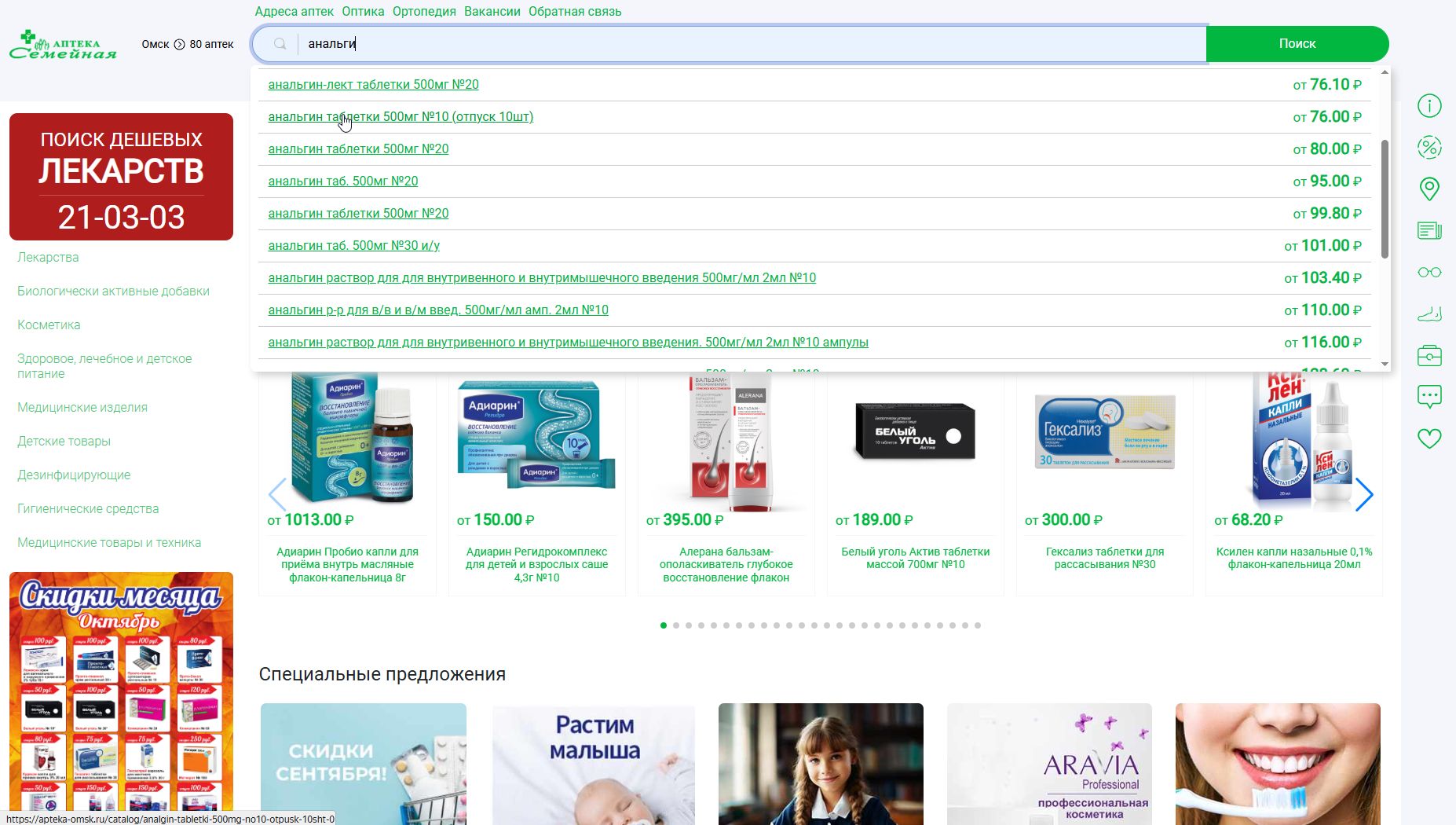Select the анальгин раствор suggestion priced 116.00
Image resolution: width=1456 pixels, height=825 pixels.
[x=568, y=342]
